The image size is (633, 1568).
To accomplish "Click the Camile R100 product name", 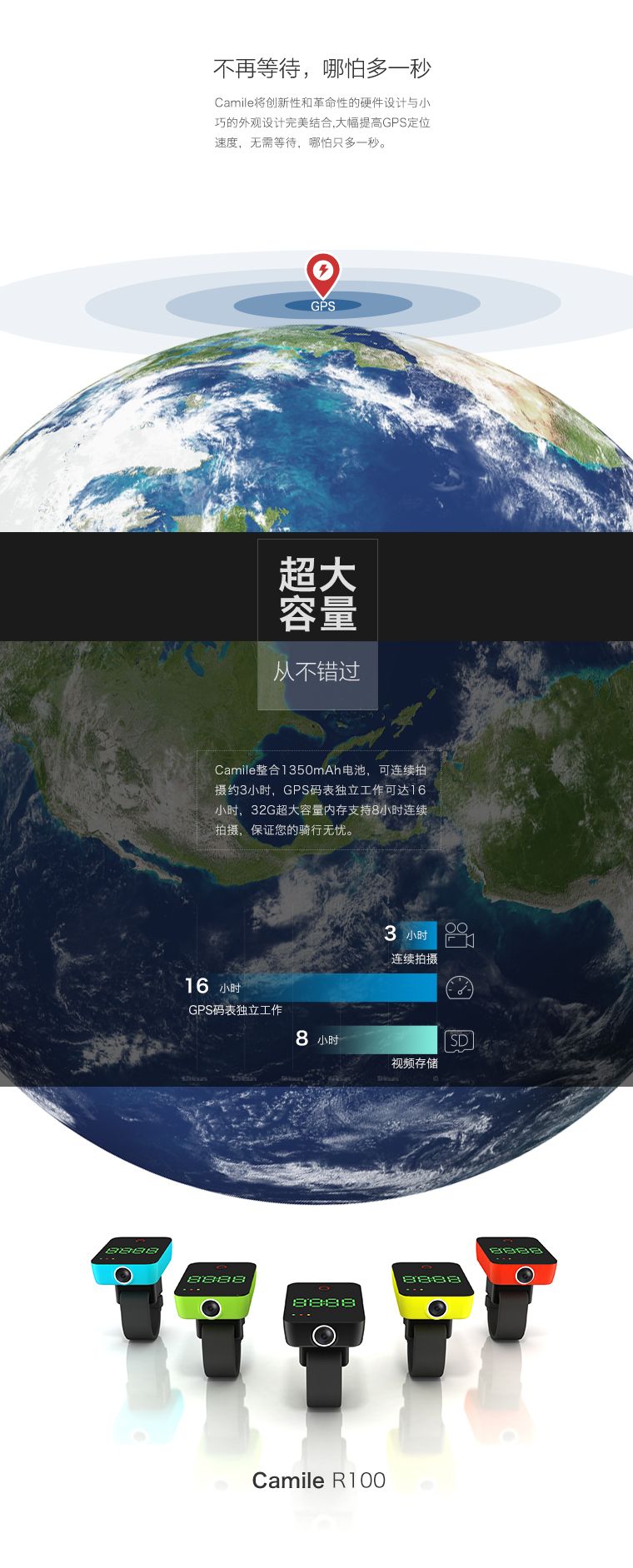I will click(319, 1481).
